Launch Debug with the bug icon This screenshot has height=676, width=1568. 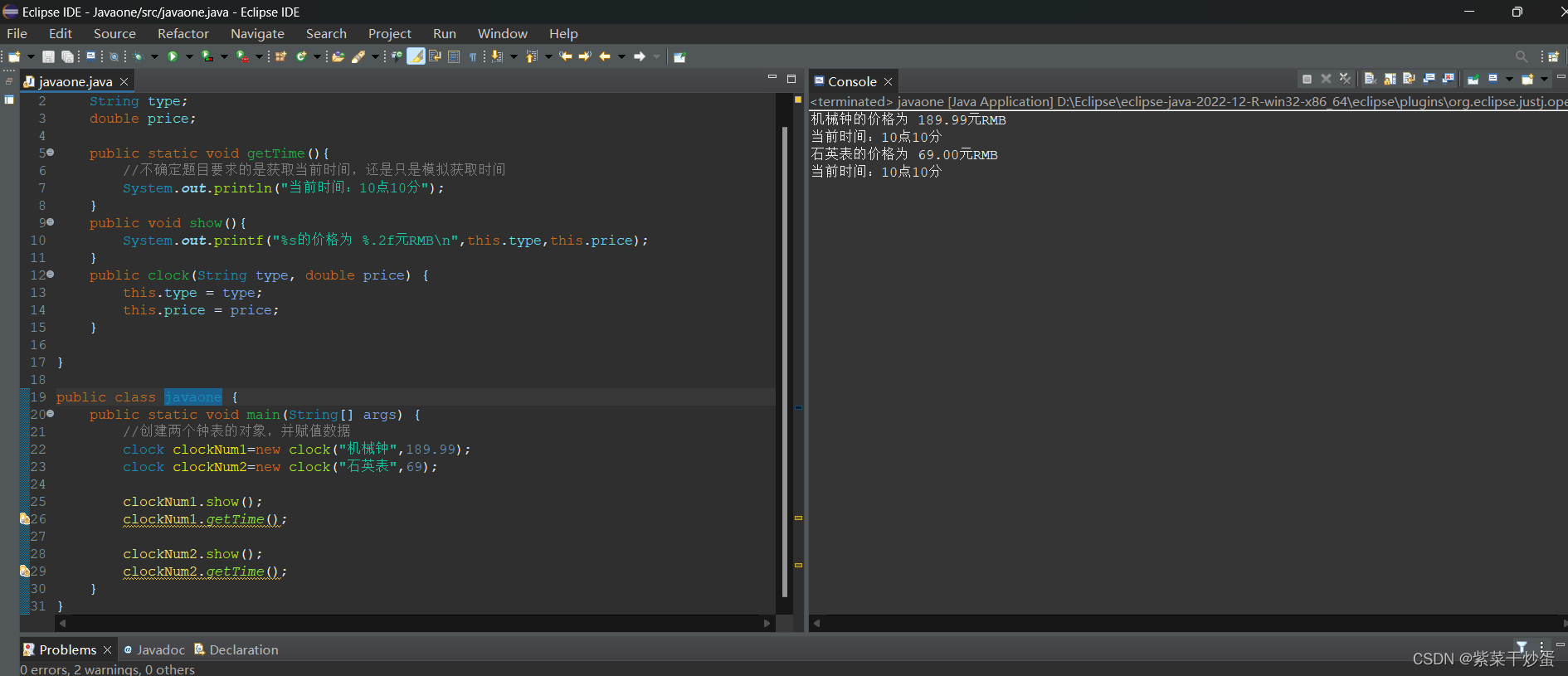(x=138, y=56)
